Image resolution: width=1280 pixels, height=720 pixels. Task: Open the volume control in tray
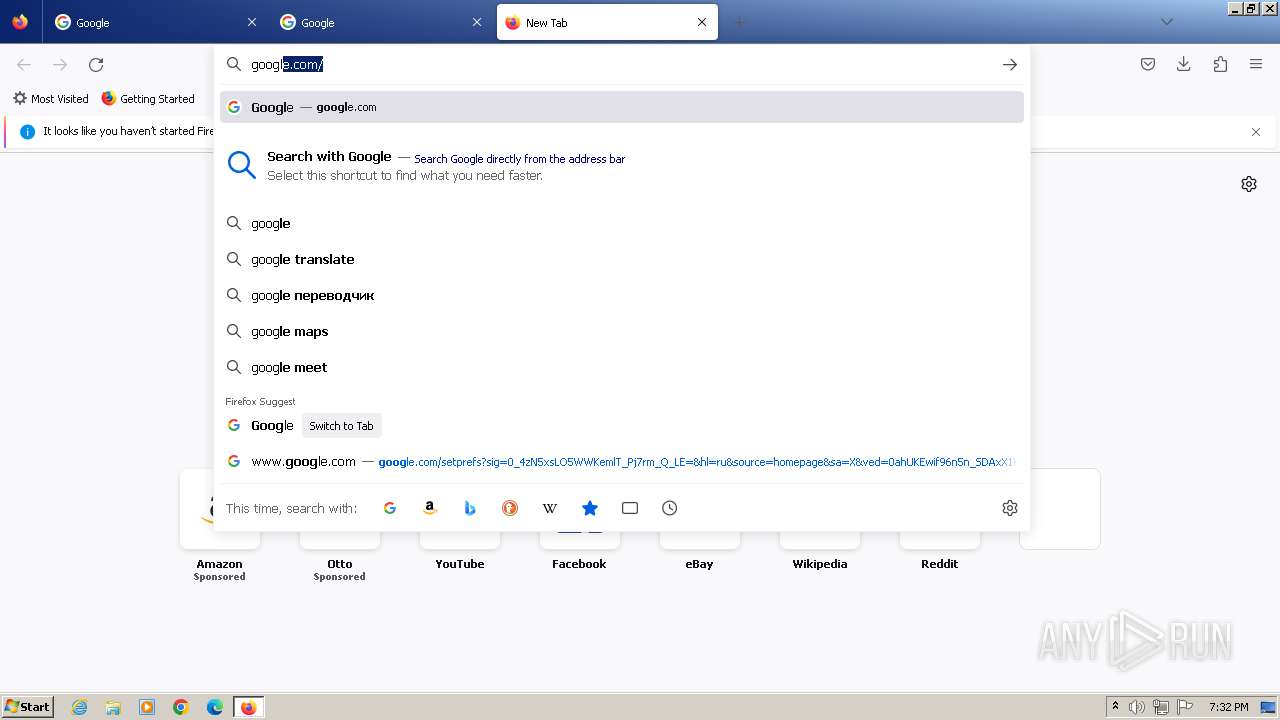tap(1137, 707)
